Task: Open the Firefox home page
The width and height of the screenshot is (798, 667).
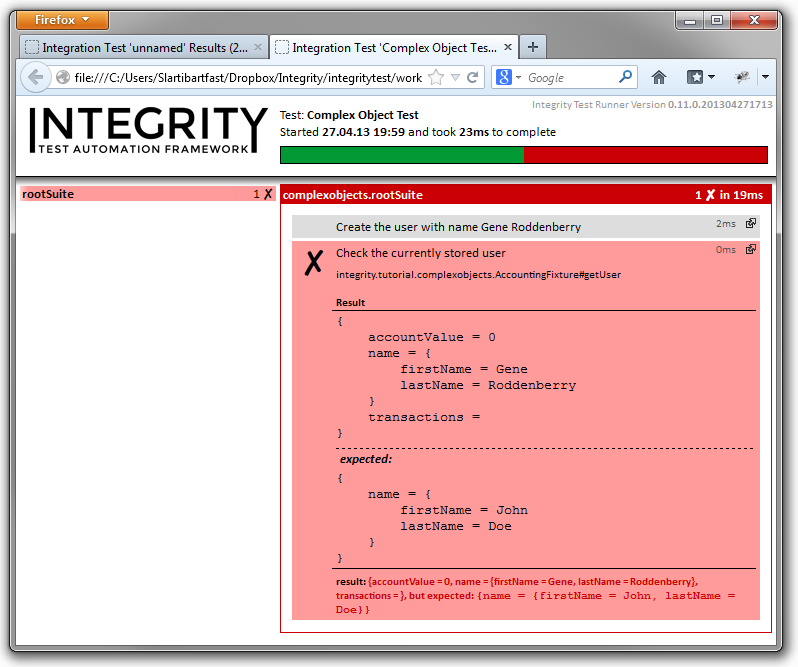Action: point(659,77)
